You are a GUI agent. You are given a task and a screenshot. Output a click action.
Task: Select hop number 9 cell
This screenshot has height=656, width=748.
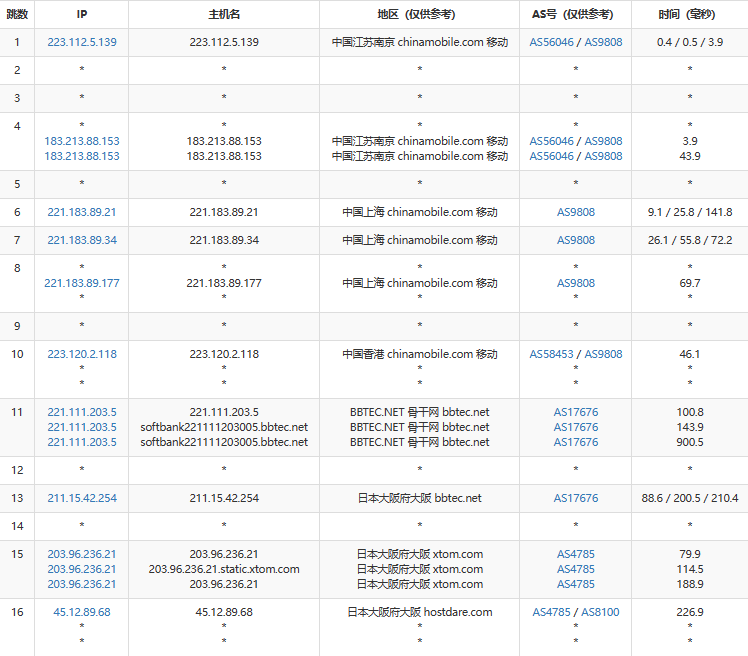[17, 326]
